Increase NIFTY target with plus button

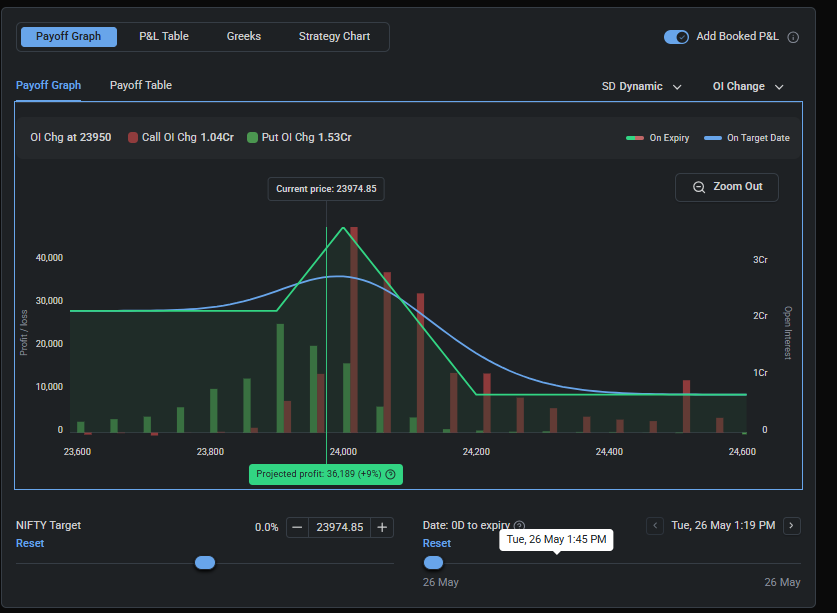click(x=382, y=528)
